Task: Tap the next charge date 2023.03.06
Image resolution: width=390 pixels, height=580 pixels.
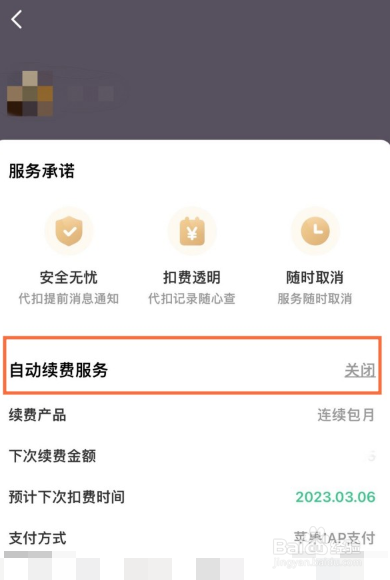Action: 335,497
